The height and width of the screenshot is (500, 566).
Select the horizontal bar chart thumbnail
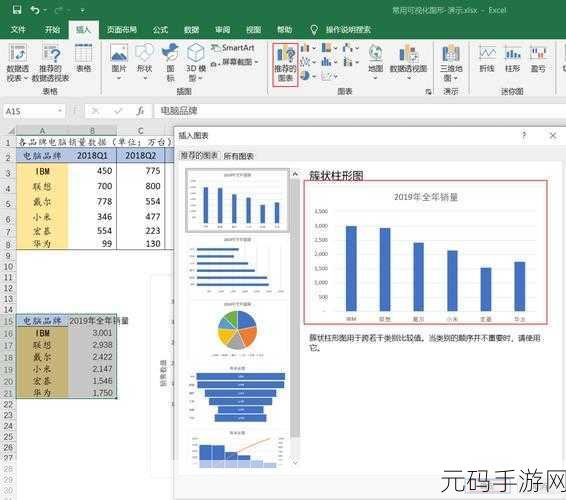237,265
